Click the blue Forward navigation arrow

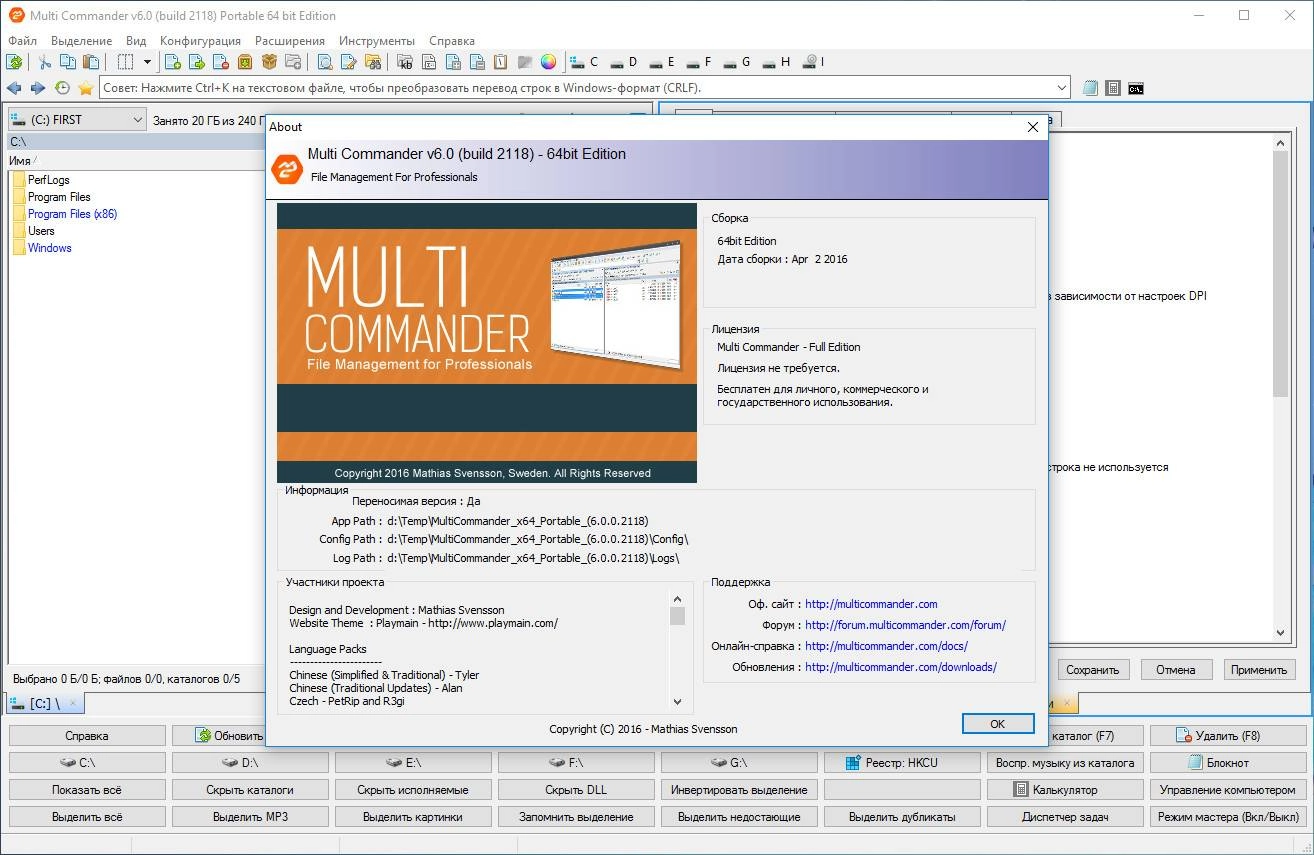tap(38, 88)
